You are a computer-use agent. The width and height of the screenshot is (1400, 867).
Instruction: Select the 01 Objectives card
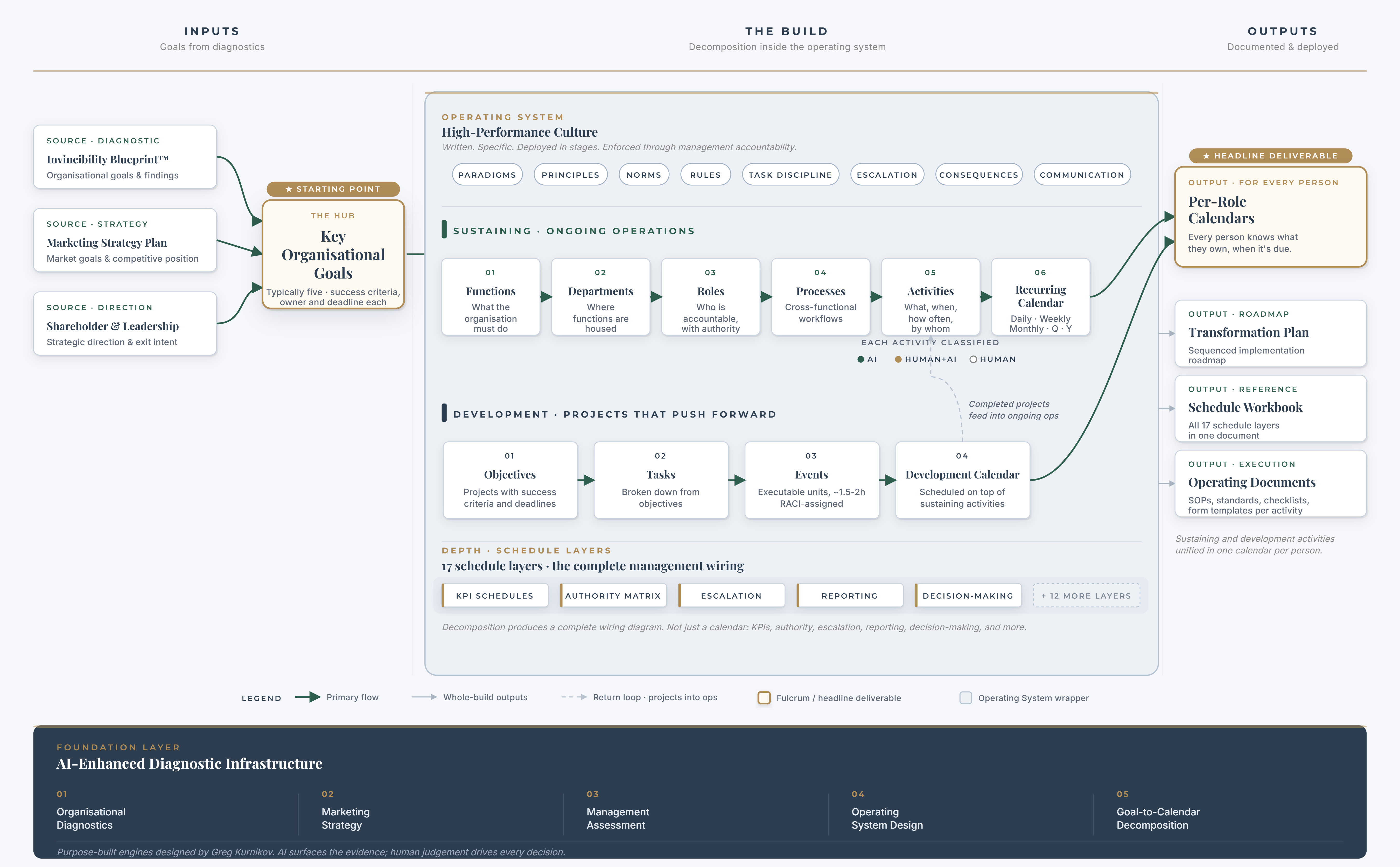510,481
